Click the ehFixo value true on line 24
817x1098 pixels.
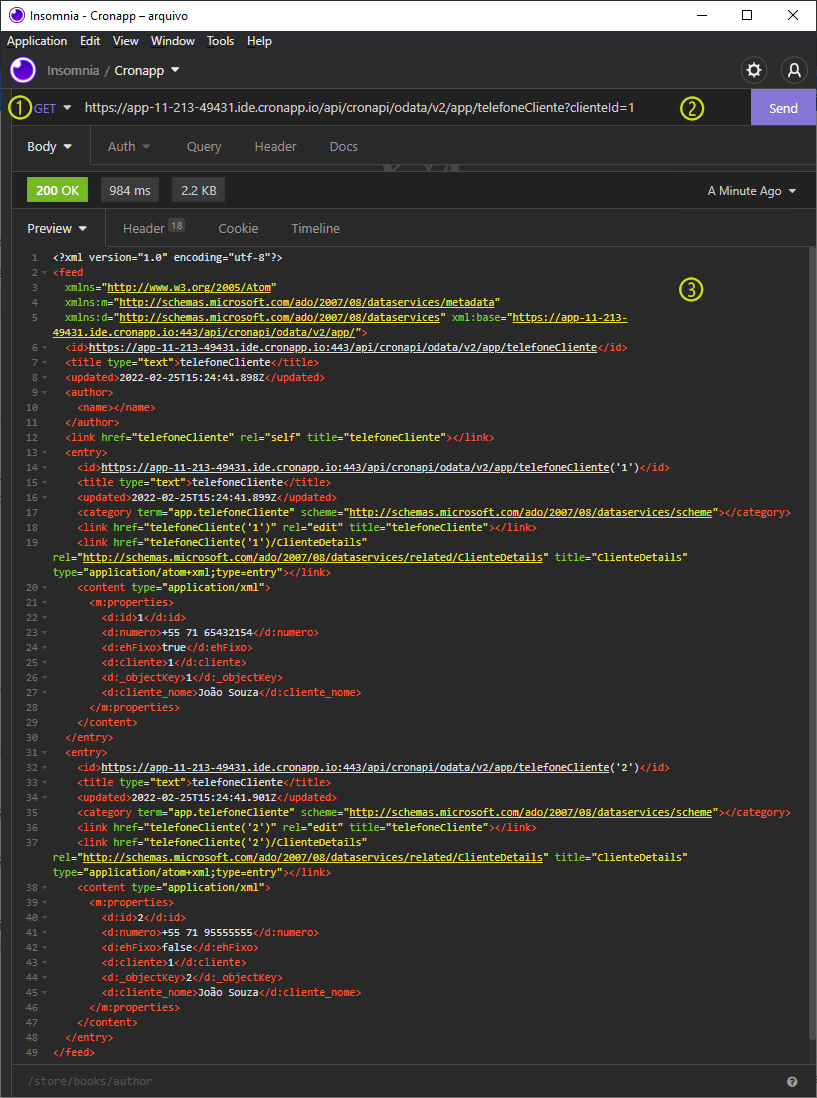pyautogui.click(x=174, y=648)
